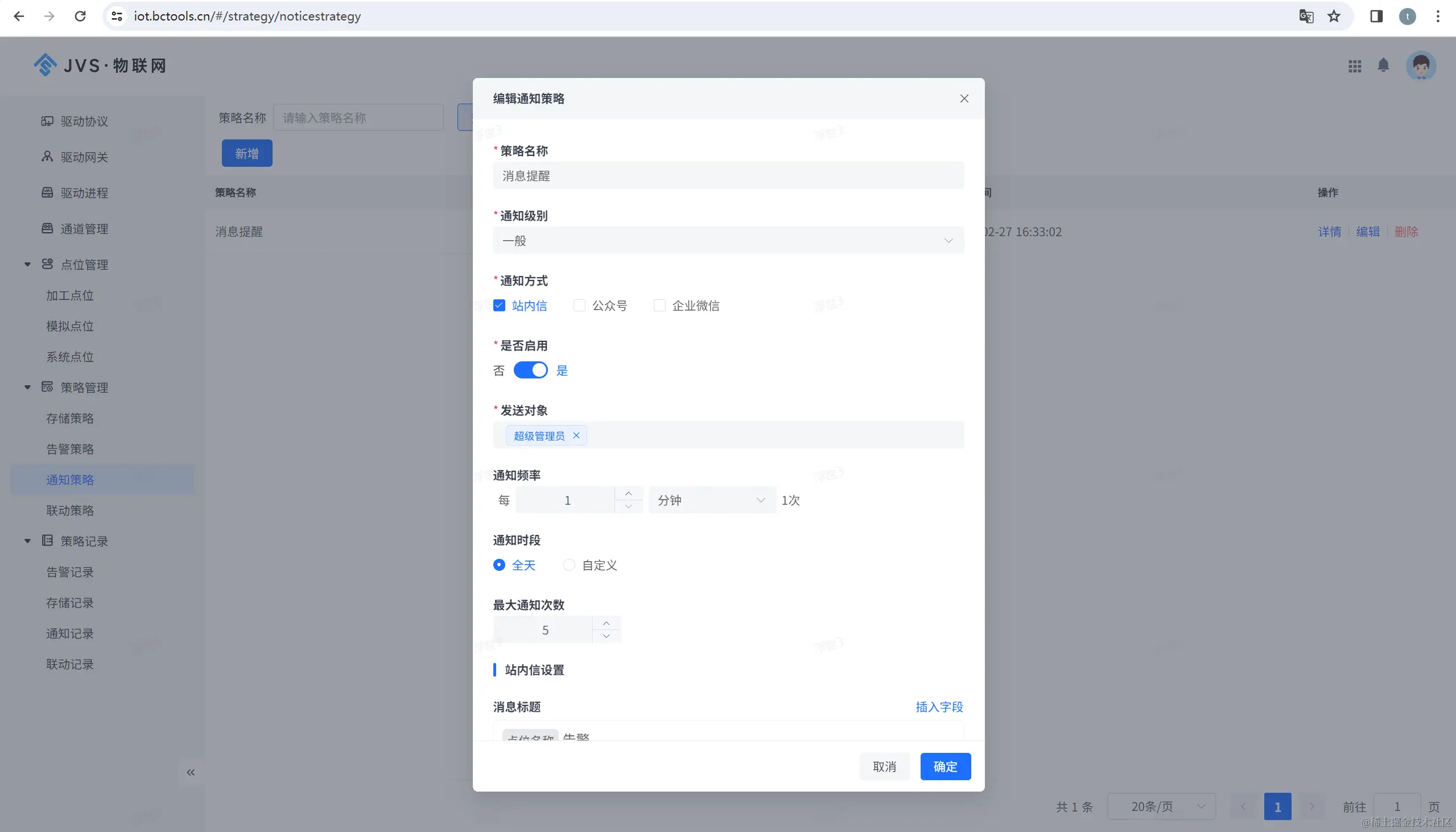The width and height of the screenshot is (1456, 832).
Task: Click the browser translate page icon
Action: [1306, 16]
